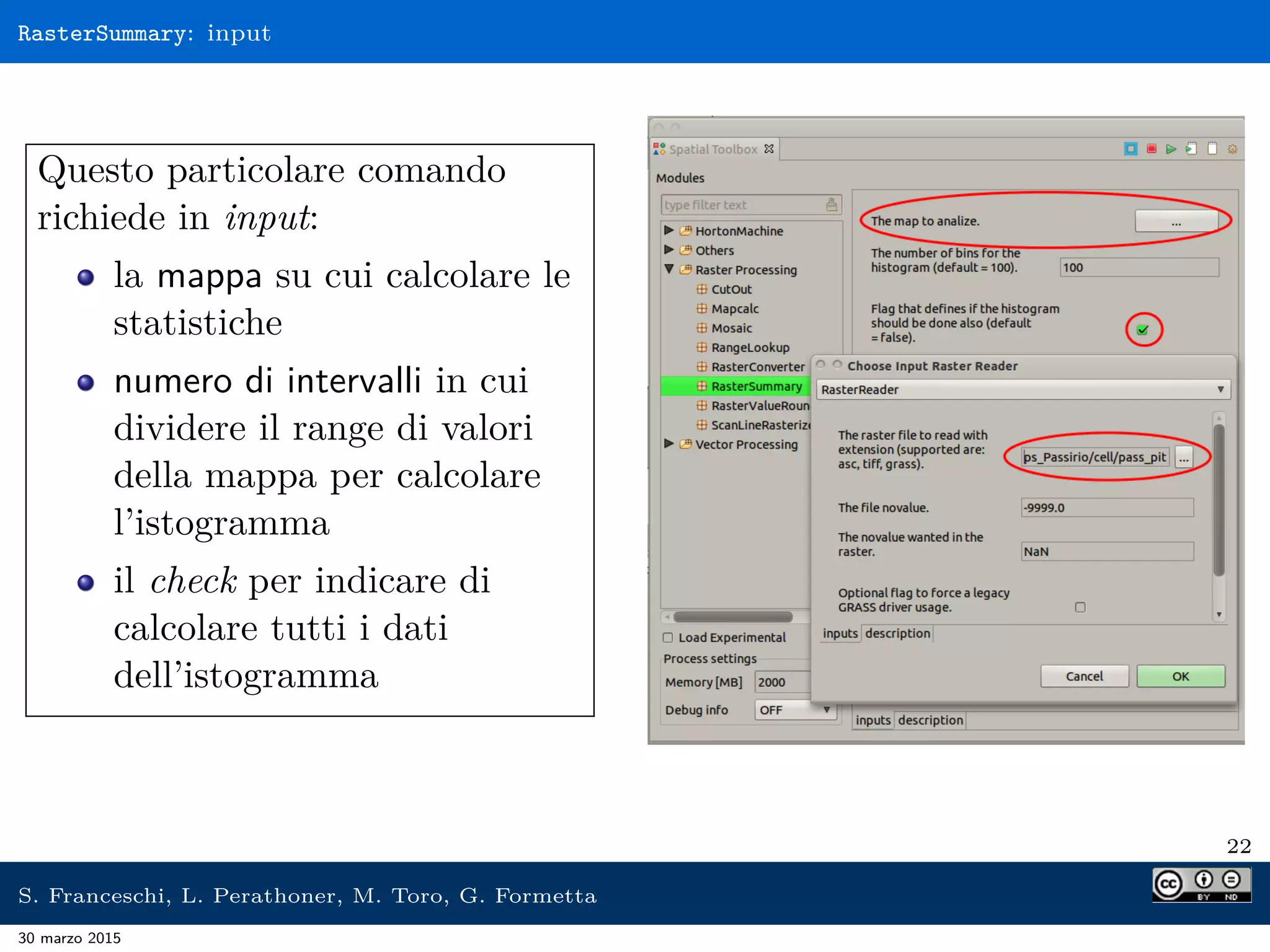Click the file novalue field -9999.0
Screen dimensions: 1270x952
click(1107, 508)
